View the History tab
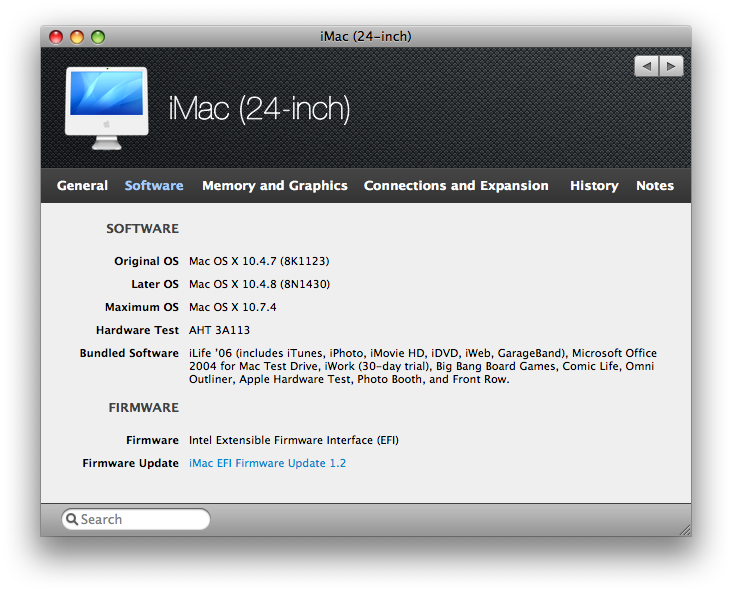Image resolution: width=732 pixels, height=592 pixels. tap(594, 185)
